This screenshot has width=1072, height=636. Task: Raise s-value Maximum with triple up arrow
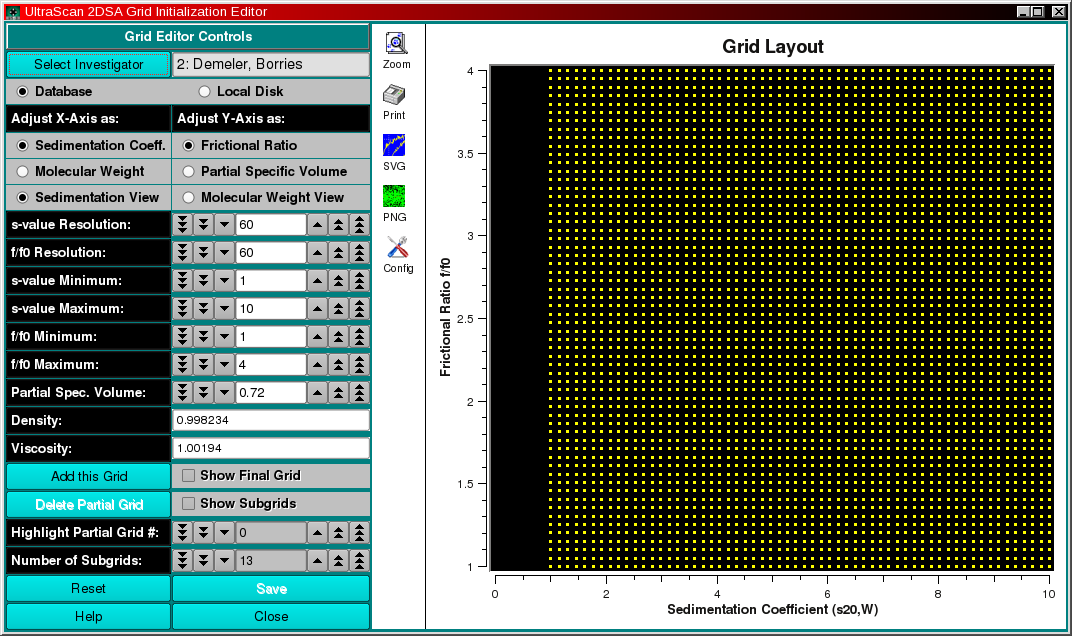[360, 309]
